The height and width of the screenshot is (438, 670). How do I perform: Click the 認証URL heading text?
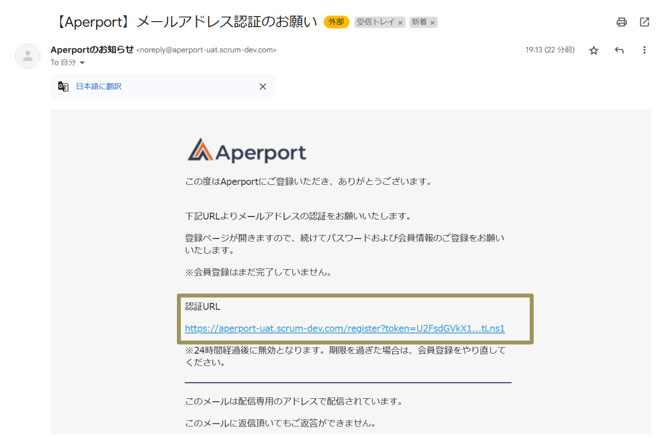[203, 306]
